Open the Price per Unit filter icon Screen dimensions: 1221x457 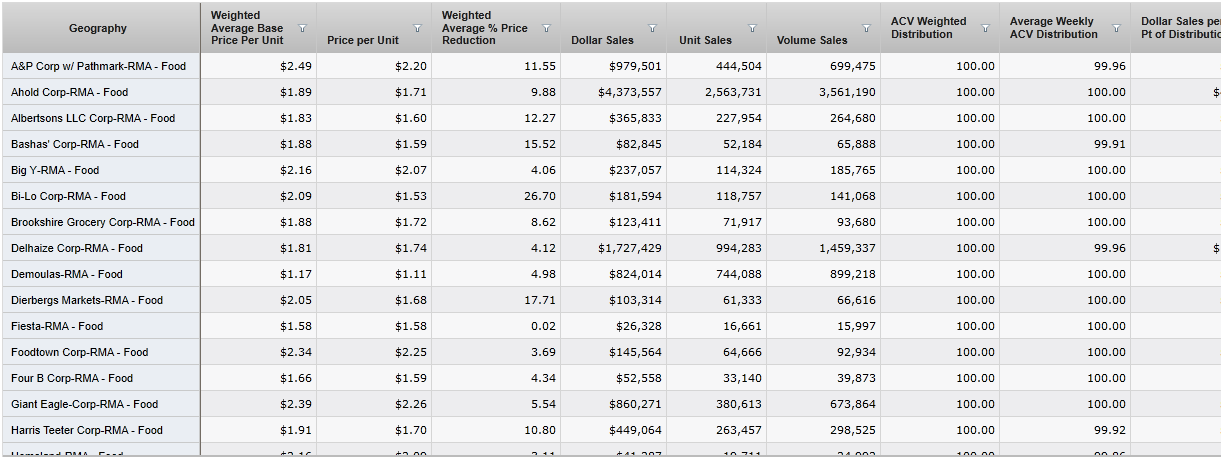pyautogui.click(x=418, y=28)
